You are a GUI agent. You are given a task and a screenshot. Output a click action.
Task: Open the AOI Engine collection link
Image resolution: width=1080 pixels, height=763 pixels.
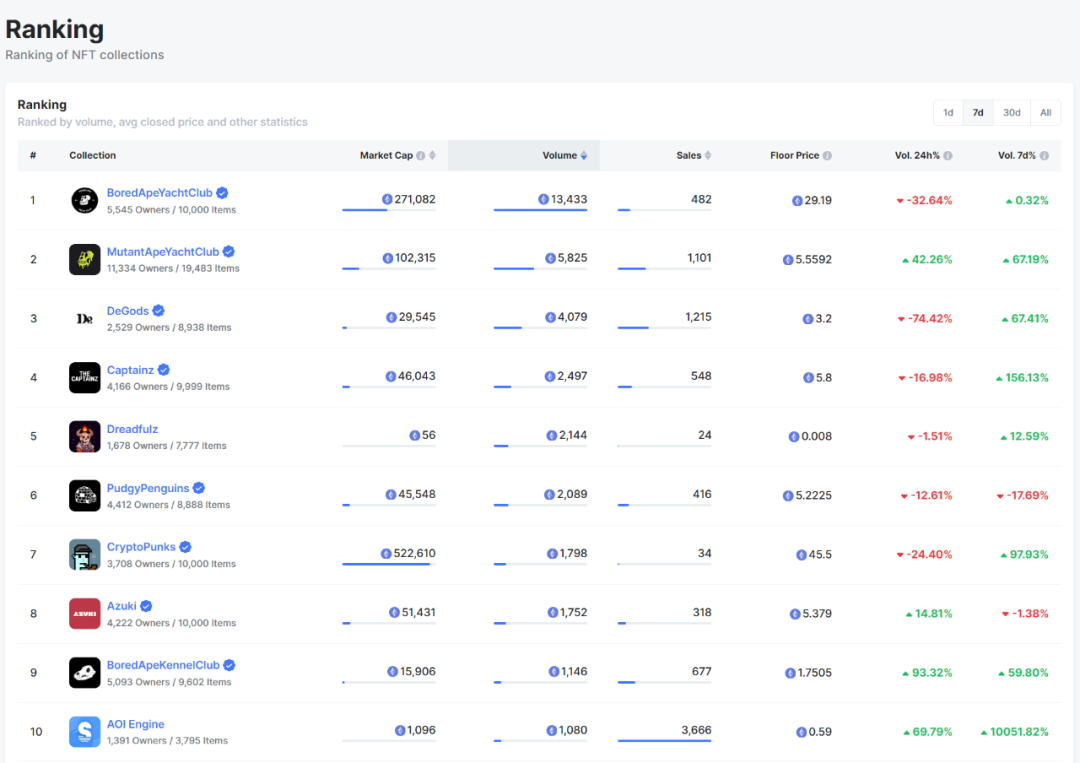pyautogui.click(x=136, y=724)
